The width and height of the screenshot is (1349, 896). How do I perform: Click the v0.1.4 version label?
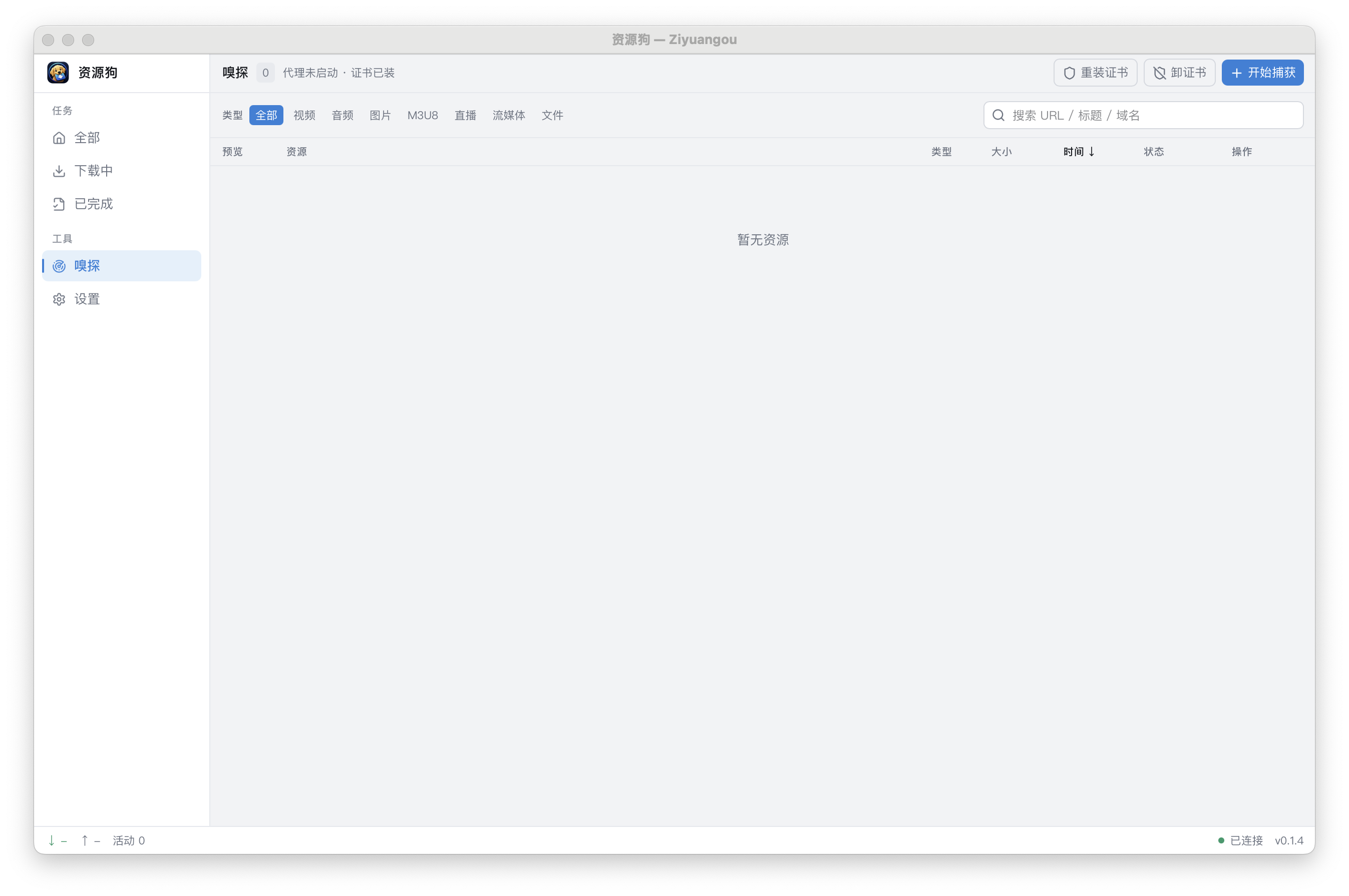(x=1289, y=840)
